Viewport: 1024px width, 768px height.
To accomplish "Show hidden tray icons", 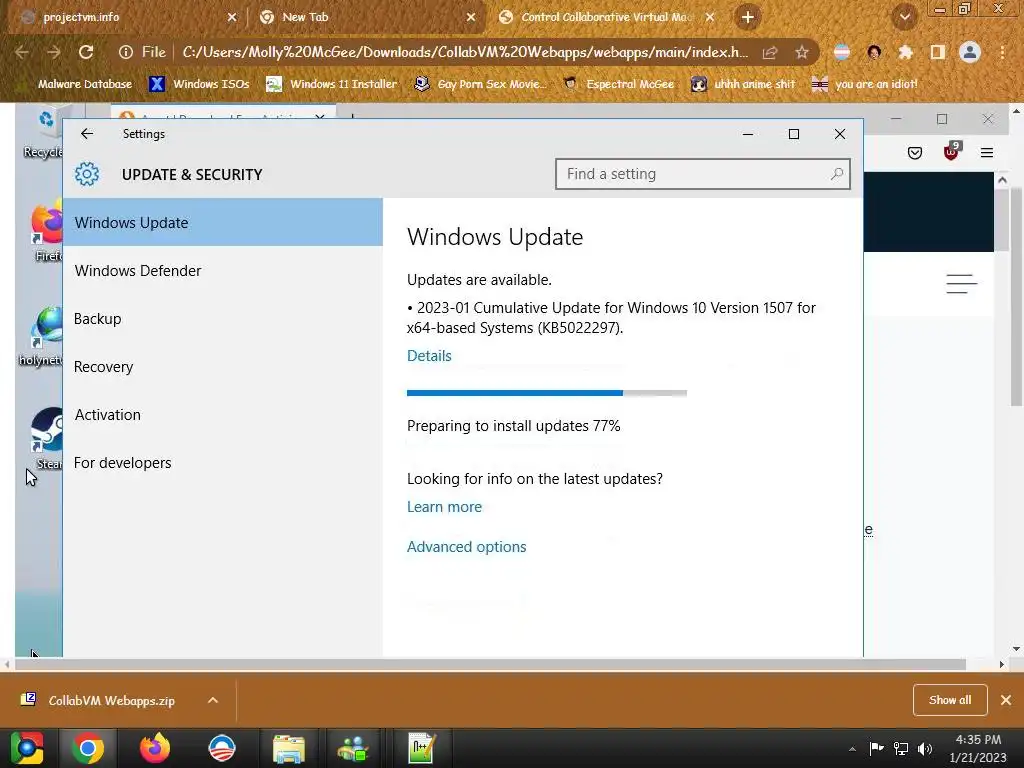I will [852, 749].
